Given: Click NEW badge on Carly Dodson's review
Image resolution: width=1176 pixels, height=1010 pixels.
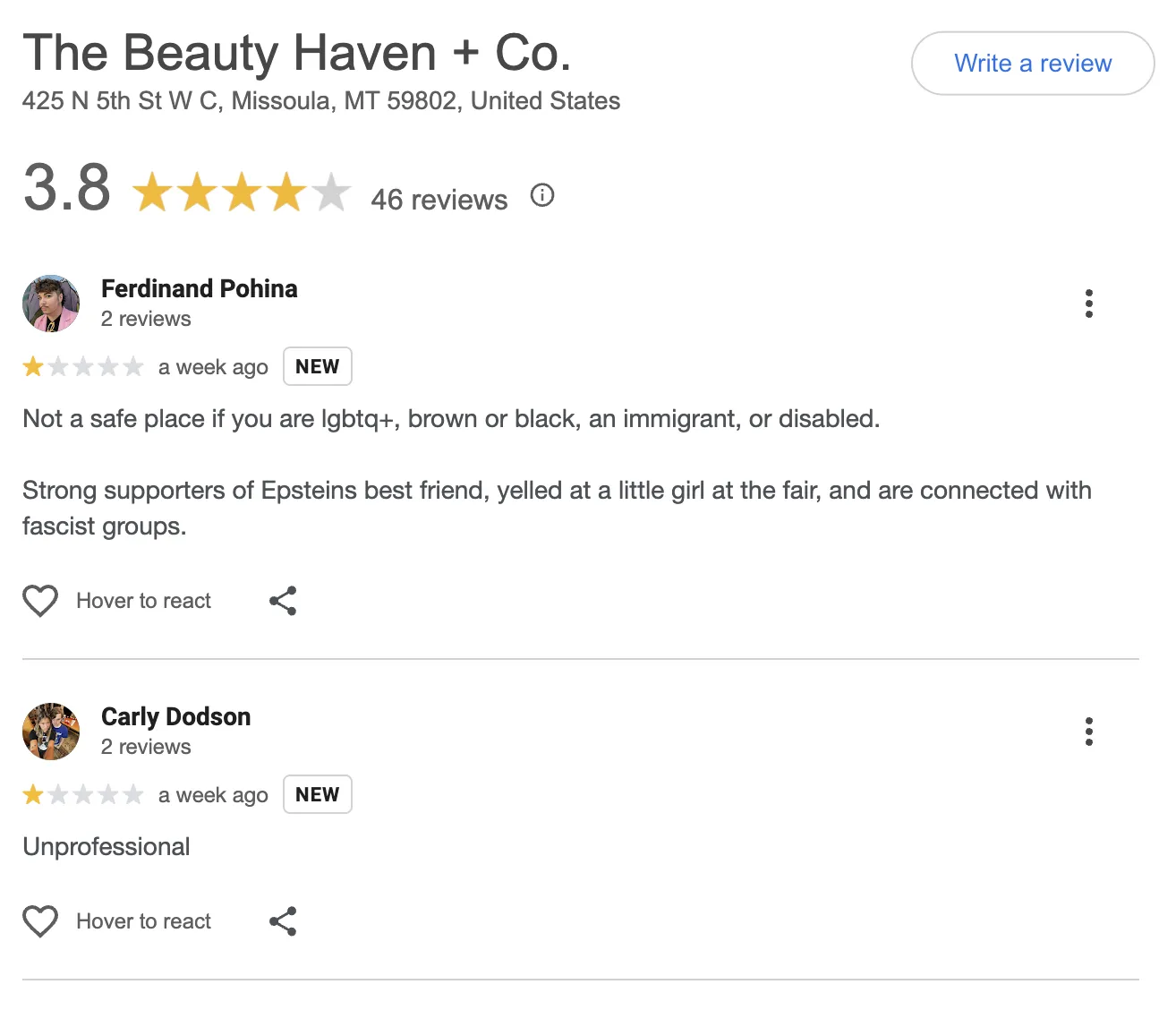Looking at the screenshot, I should 318,794.
